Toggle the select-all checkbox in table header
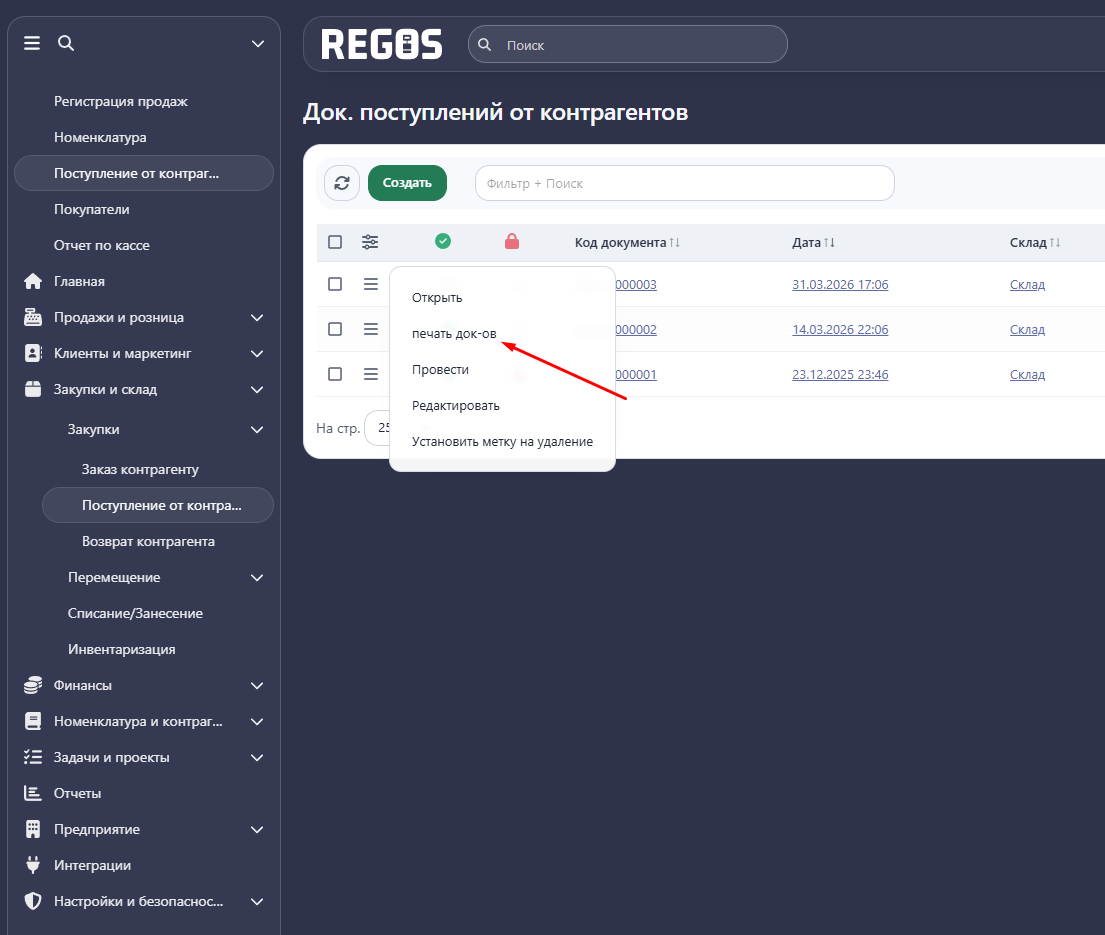The height and width of the screenshot is (935, 1105). pos(335,242)
